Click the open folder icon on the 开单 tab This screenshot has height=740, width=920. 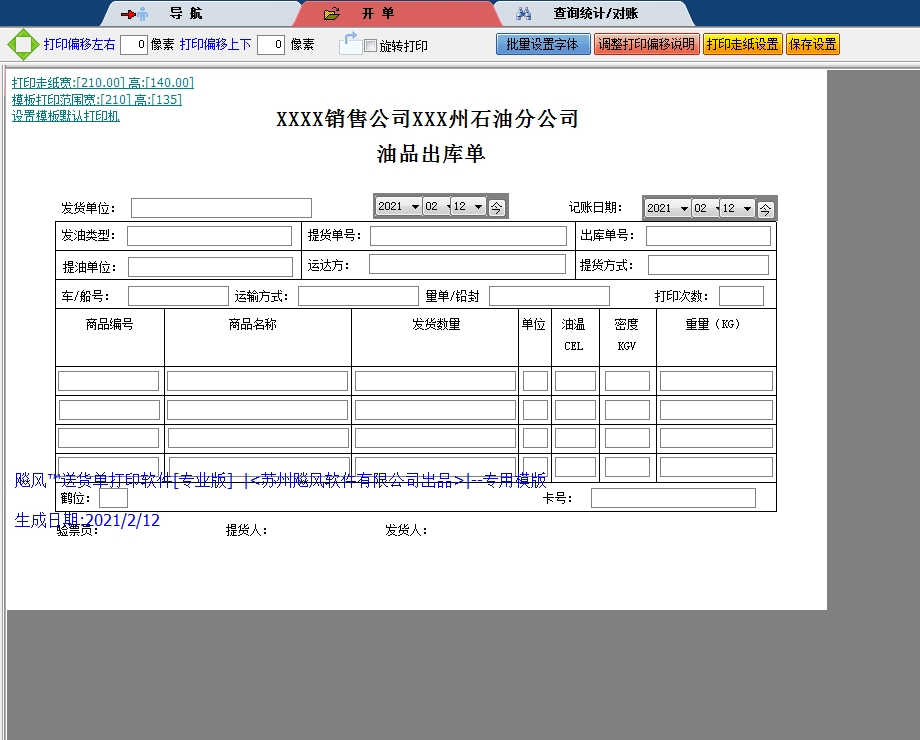click(330, 13)
